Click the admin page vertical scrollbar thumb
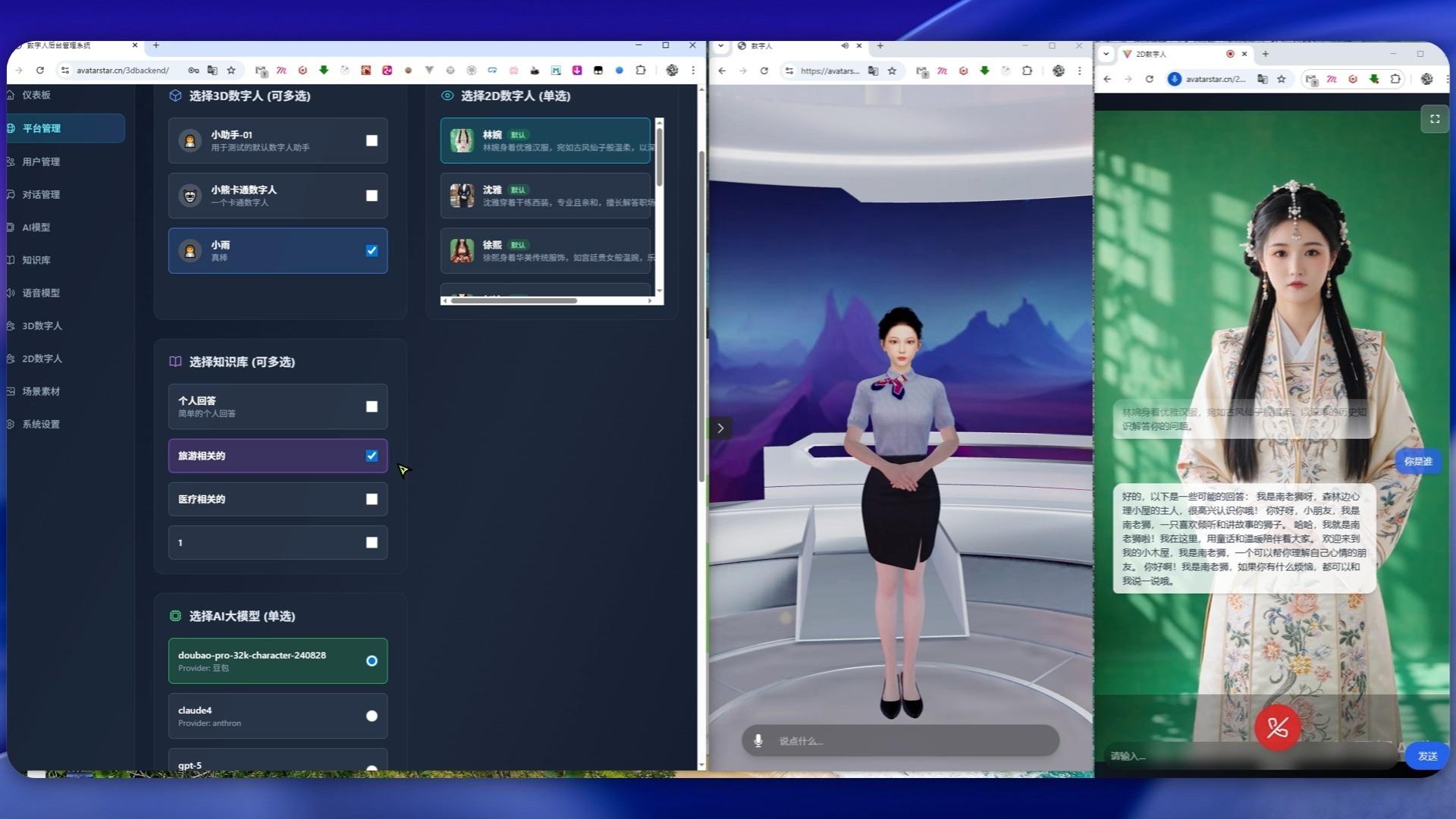Image resolution: width=1456 pixels, height=819 pixels. click(701, 316)
